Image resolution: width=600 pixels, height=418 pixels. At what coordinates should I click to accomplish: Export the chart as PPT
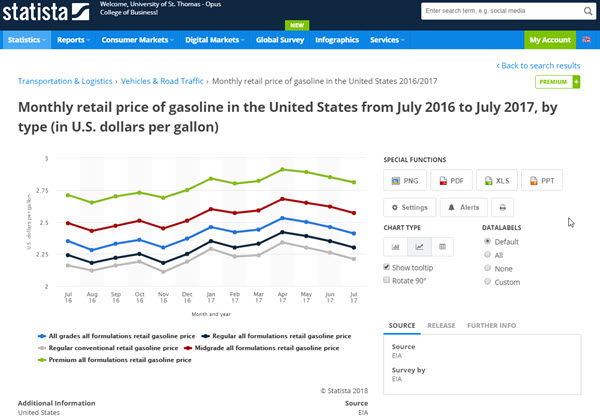(542, 181)
